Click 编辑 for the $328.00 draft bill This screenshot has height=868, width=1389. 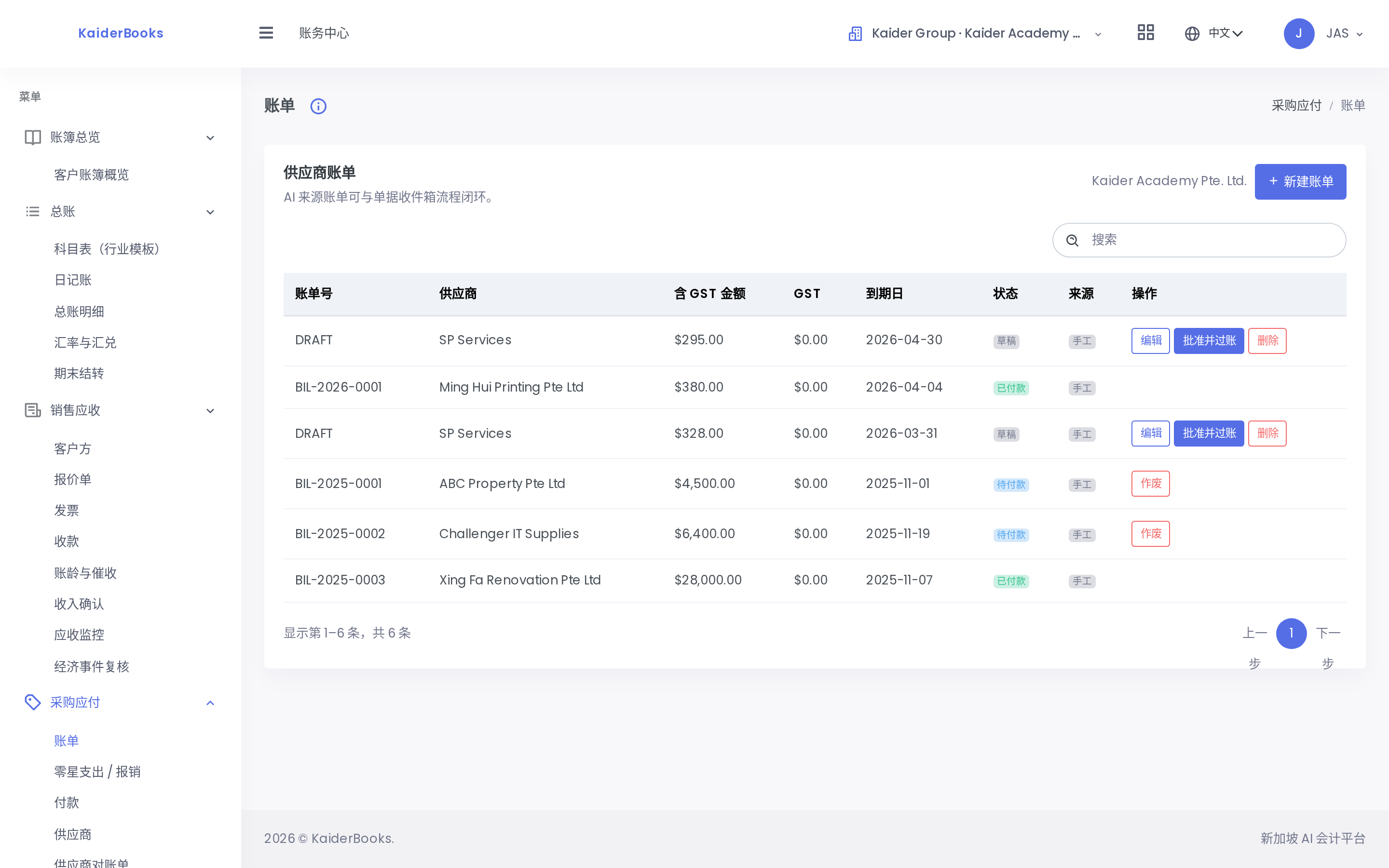coord(1150,434)
